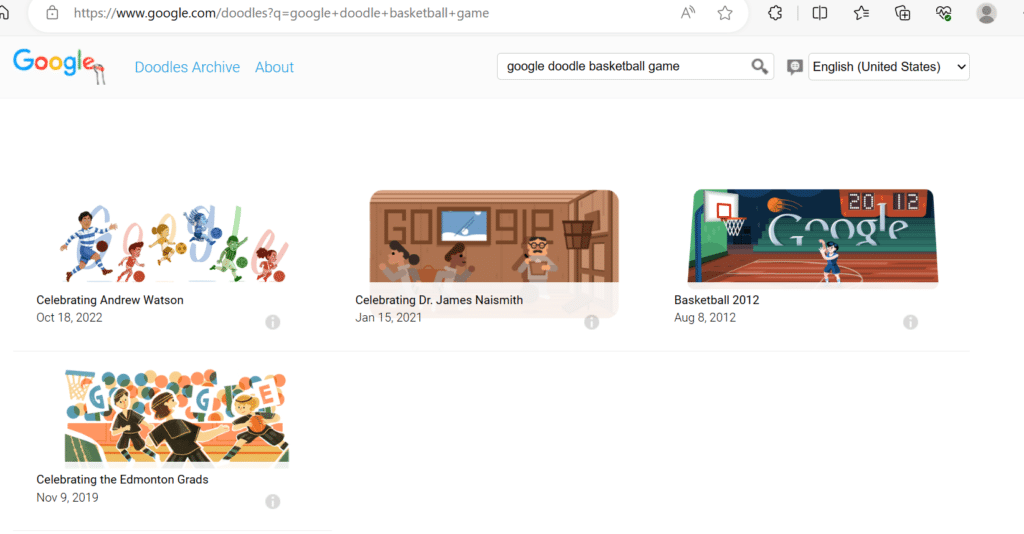Click the search magnifier icon
Viewport: 1024px width, 534px height.
click(759, 67)
